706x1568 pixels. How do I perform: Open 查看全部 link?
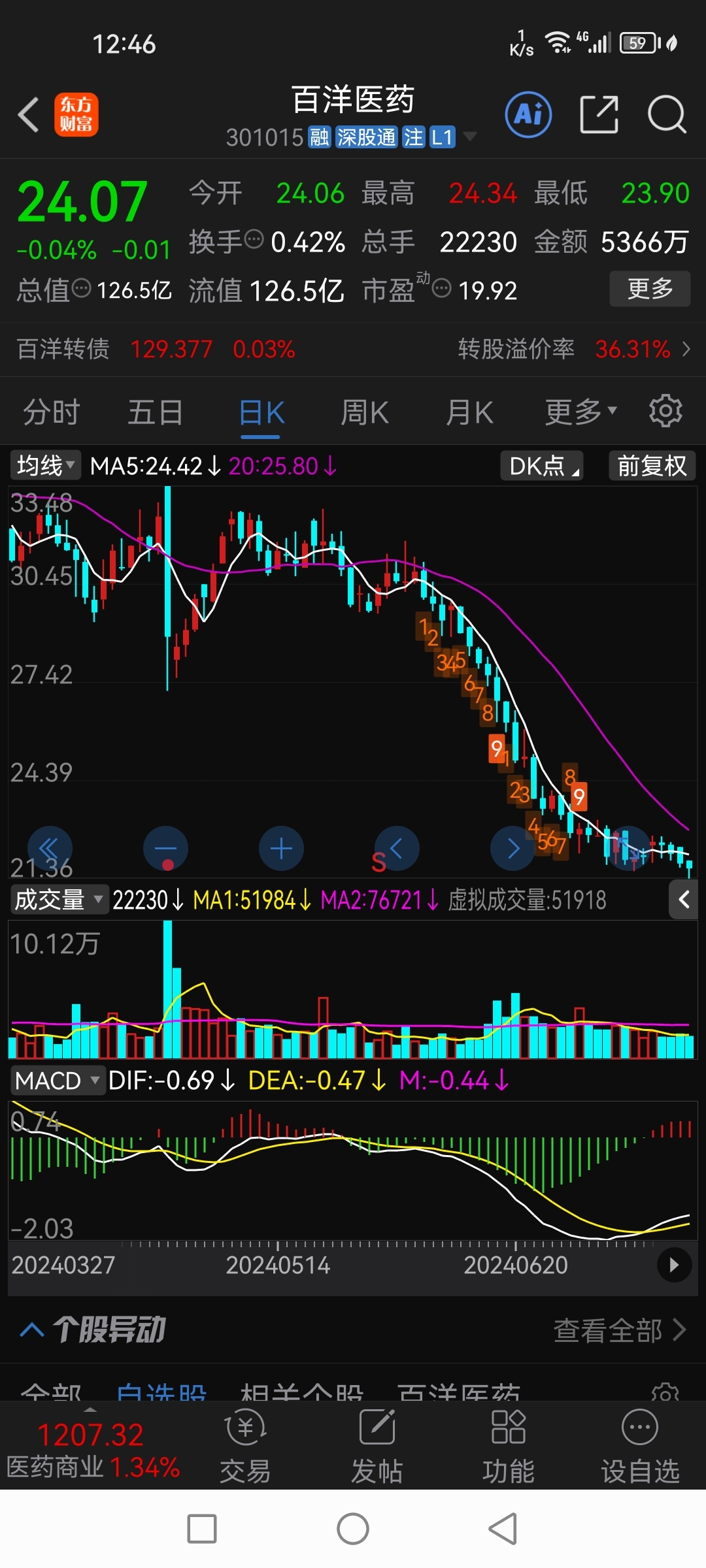click(x=620, y=1330)
